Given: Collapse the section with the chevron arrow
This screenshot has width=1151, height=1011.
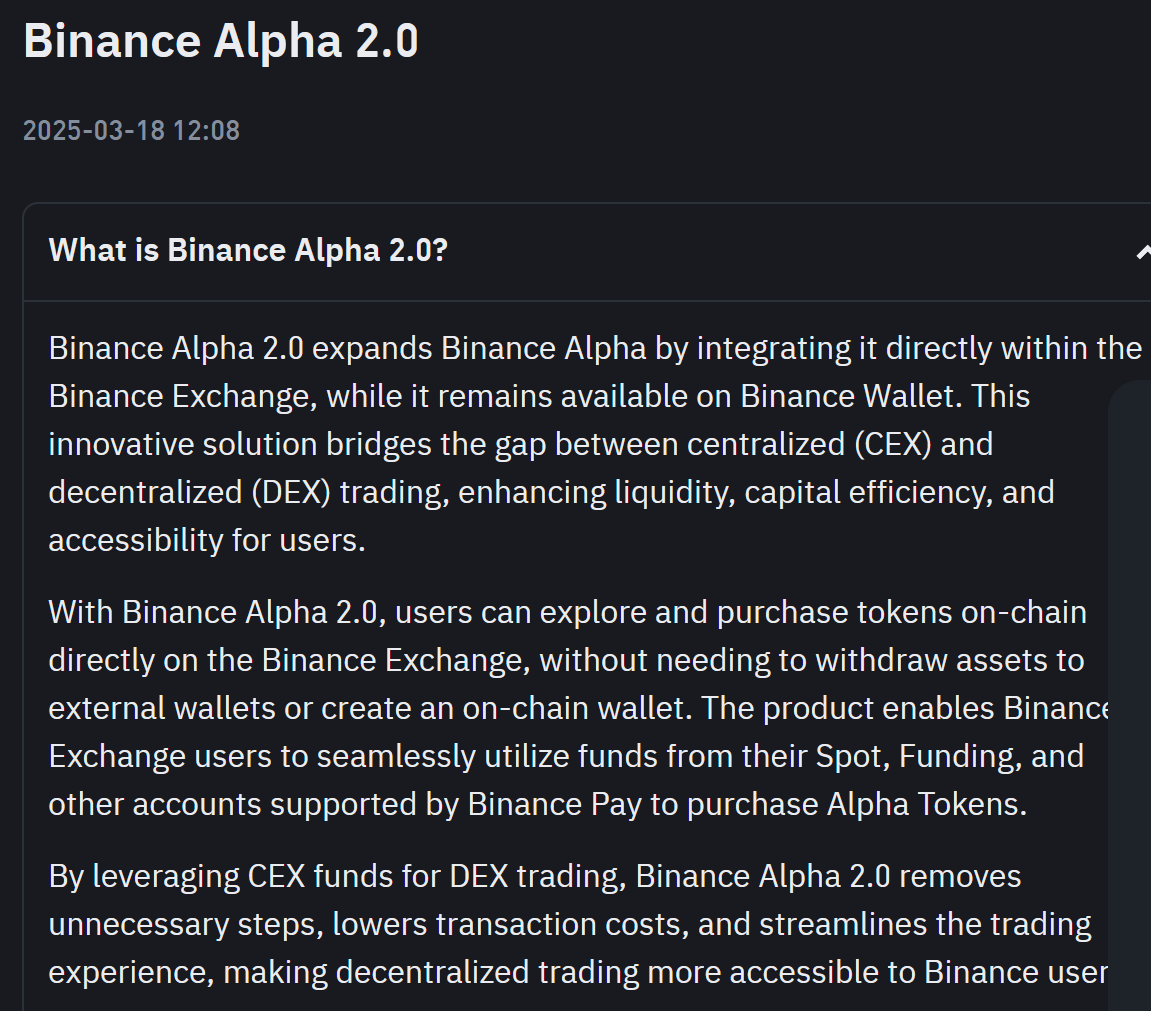Looking at the screenshot, I should 1143,252.
